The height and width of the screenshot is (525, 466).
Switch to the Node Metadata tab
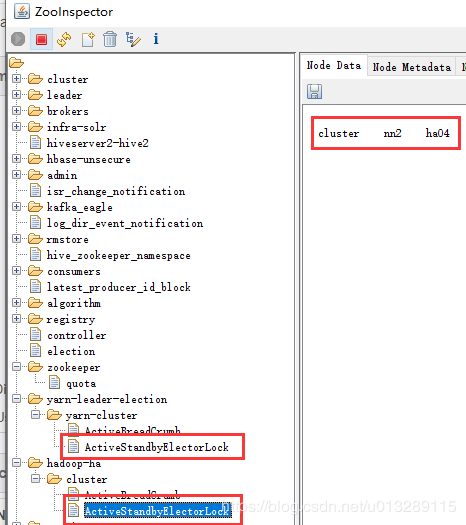[x=411, y=67]
